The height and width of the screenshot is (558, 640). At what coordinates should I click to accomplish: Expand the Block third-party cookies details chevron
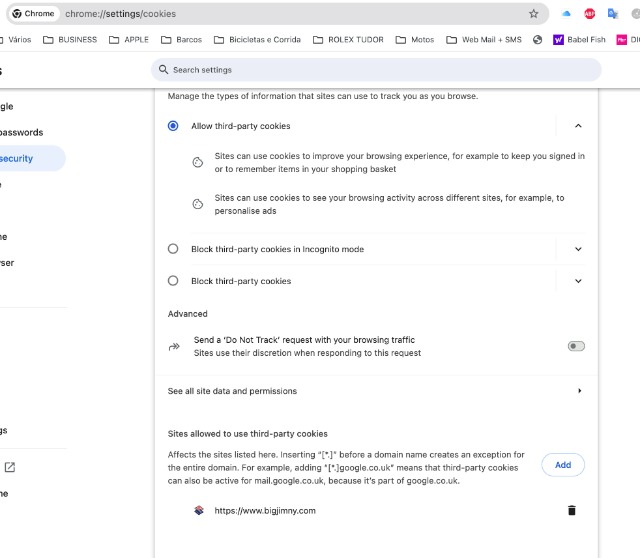578,281
